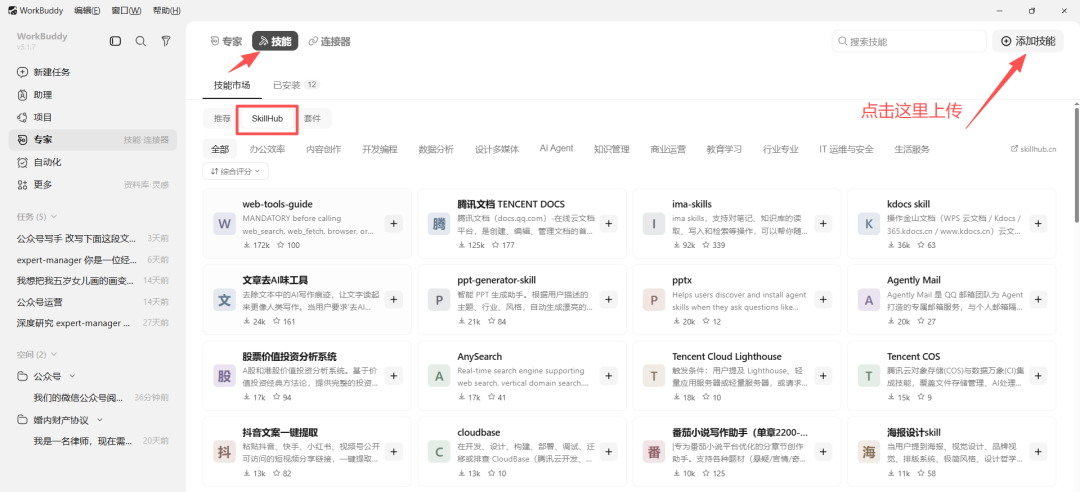The height and width of the screenshot is (492, 1080).
Task: Toggle the sidebar panel icon
Action: (115, 41)
